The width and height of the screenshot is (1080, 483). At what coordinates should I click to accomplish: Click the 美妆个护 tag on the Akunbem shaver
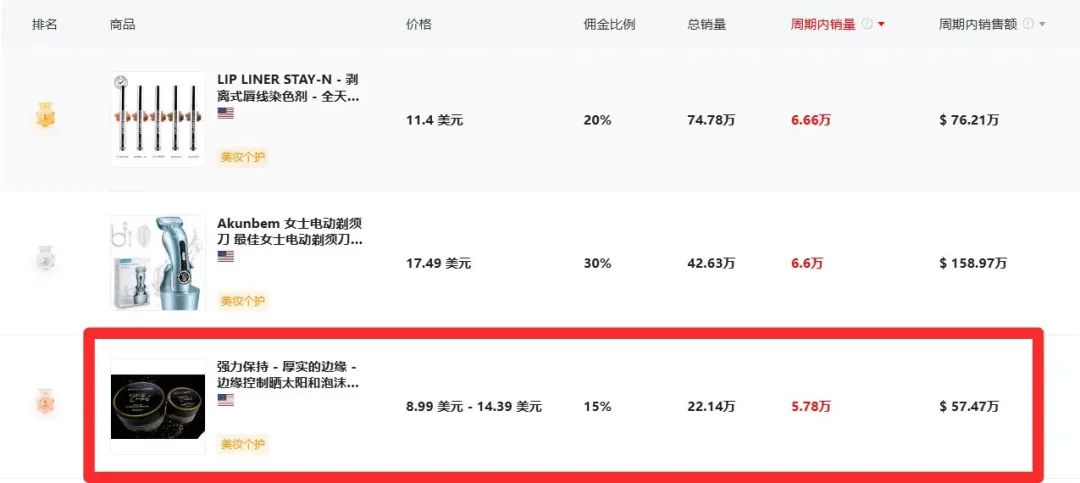click(x=243, y=300)
